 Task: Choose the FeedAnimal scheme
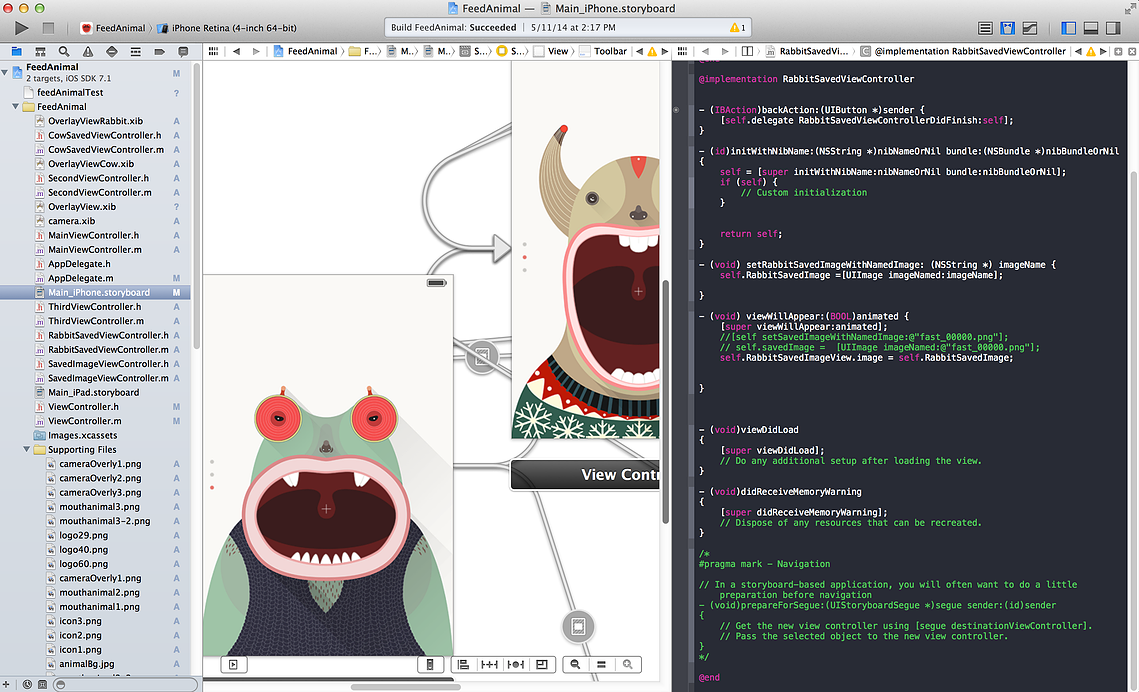(x=113, y=28)
